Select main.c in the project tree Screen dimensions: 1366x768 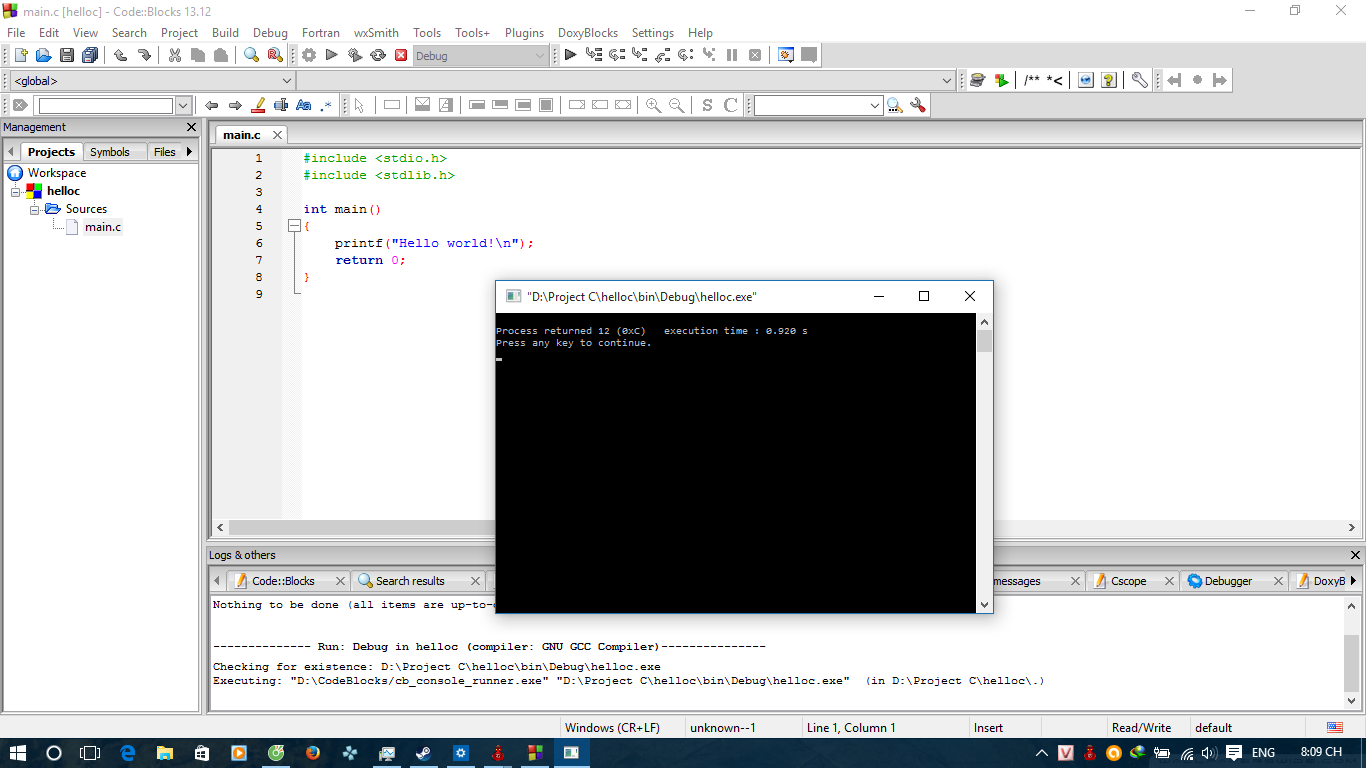pos(102,227)
